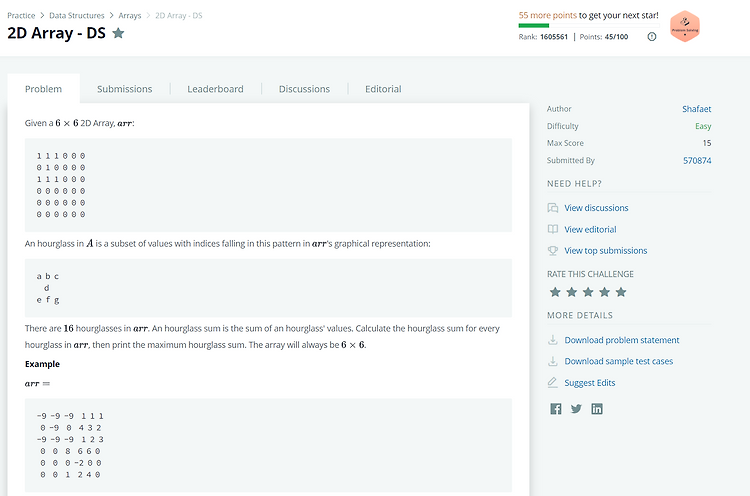Viewport: 750px width, 496px height.
Task: Click Download problem statement link
Action: tap(622, 340)
